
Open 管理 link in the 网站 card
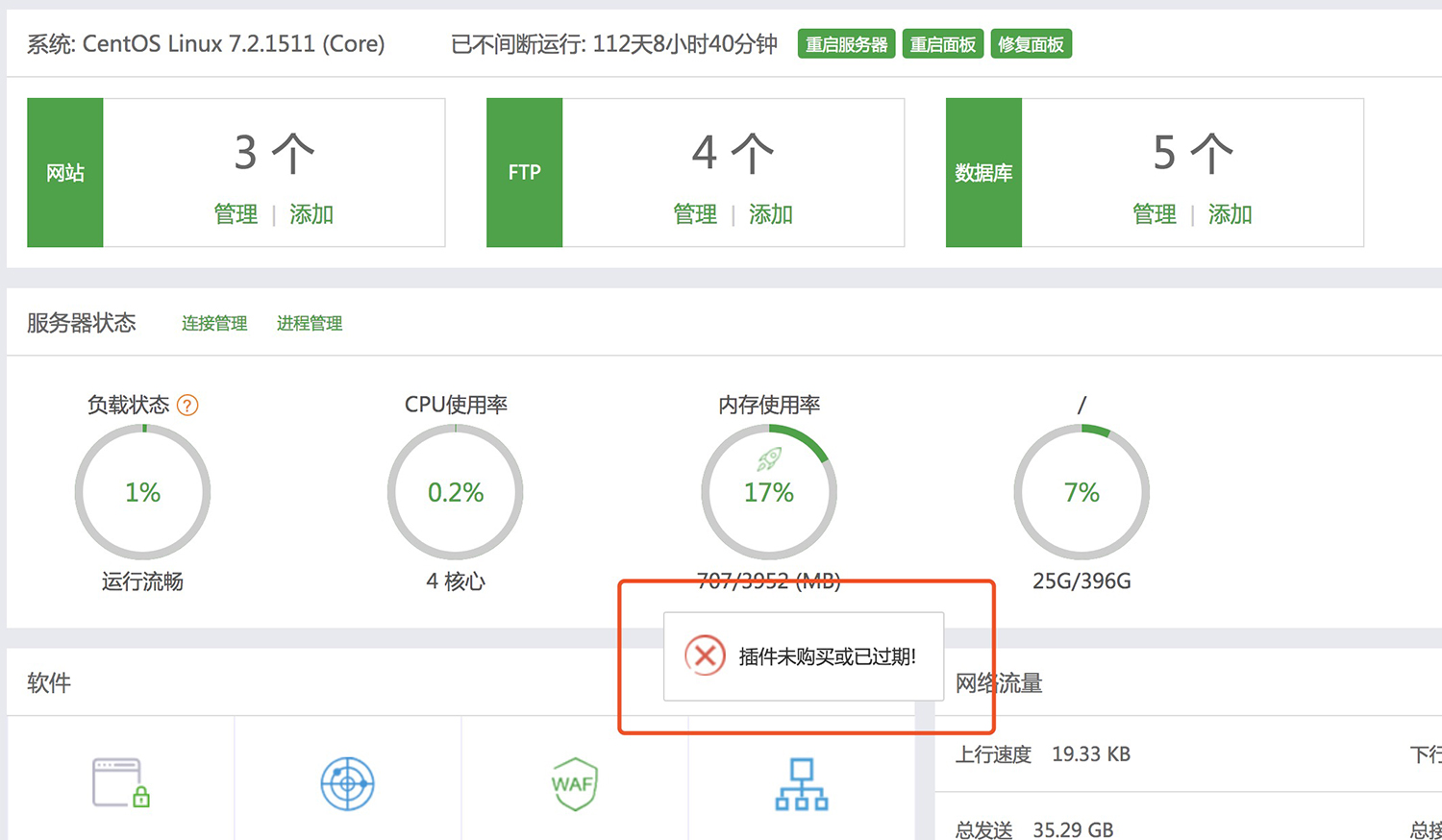point(236,214)
